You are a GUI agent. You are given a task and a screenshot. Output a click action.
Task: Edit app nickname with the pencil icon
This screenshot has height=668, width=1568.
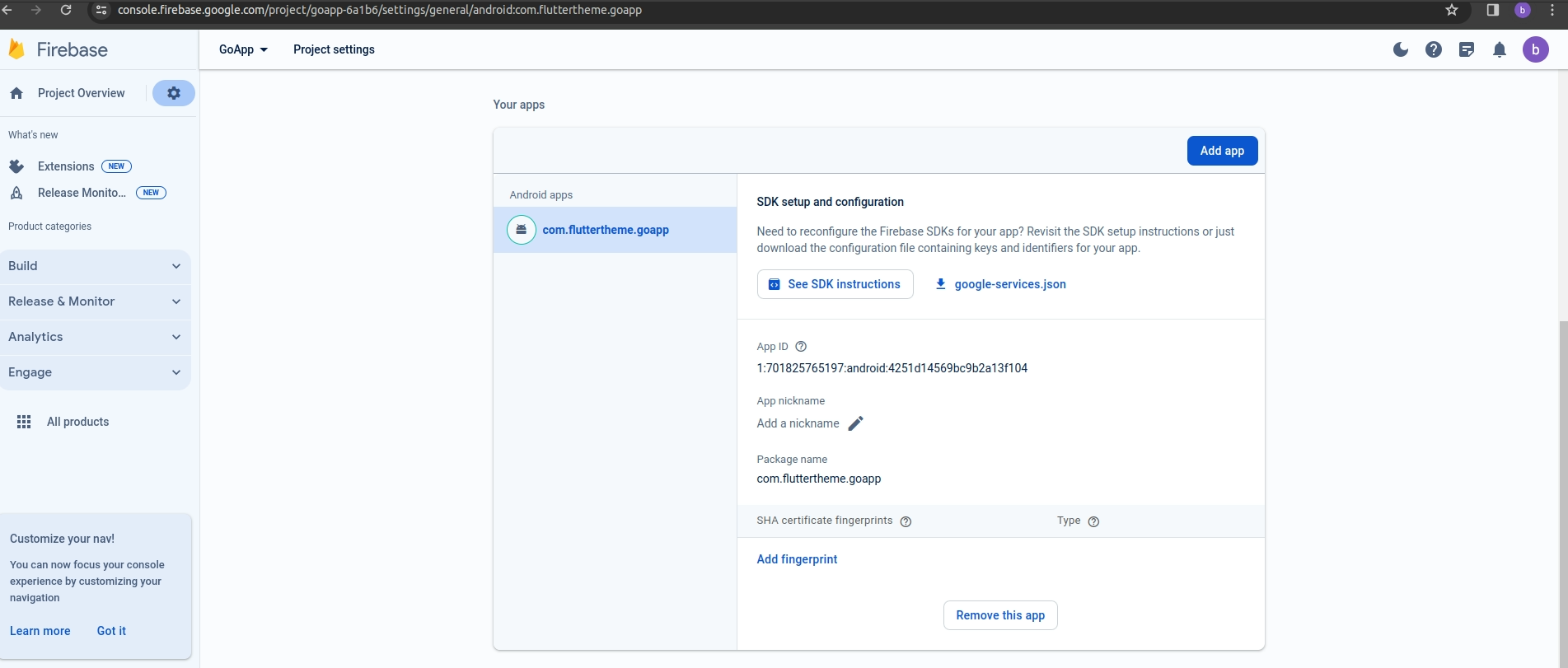(x=855, y=423)
